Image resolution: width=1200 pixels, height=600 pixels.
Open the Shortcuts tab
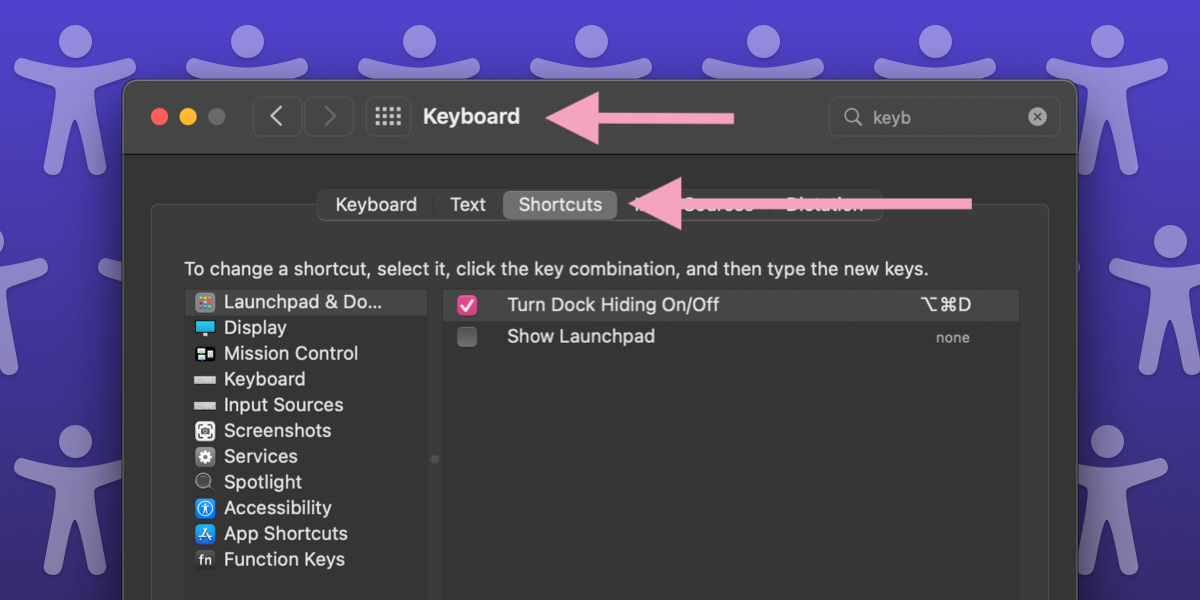(x=560, y=205)
